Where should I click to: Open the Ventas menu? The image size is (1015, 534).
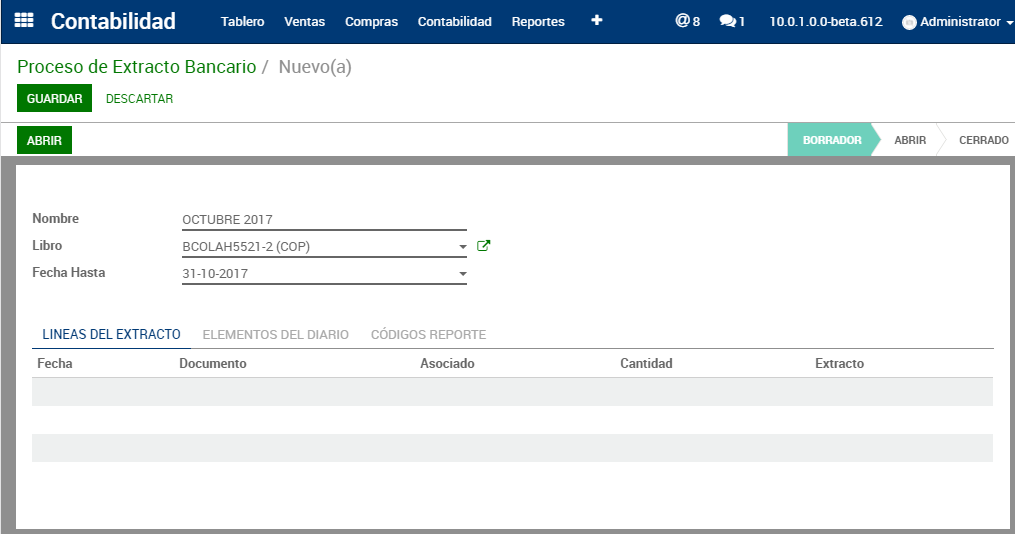point(304,22)
